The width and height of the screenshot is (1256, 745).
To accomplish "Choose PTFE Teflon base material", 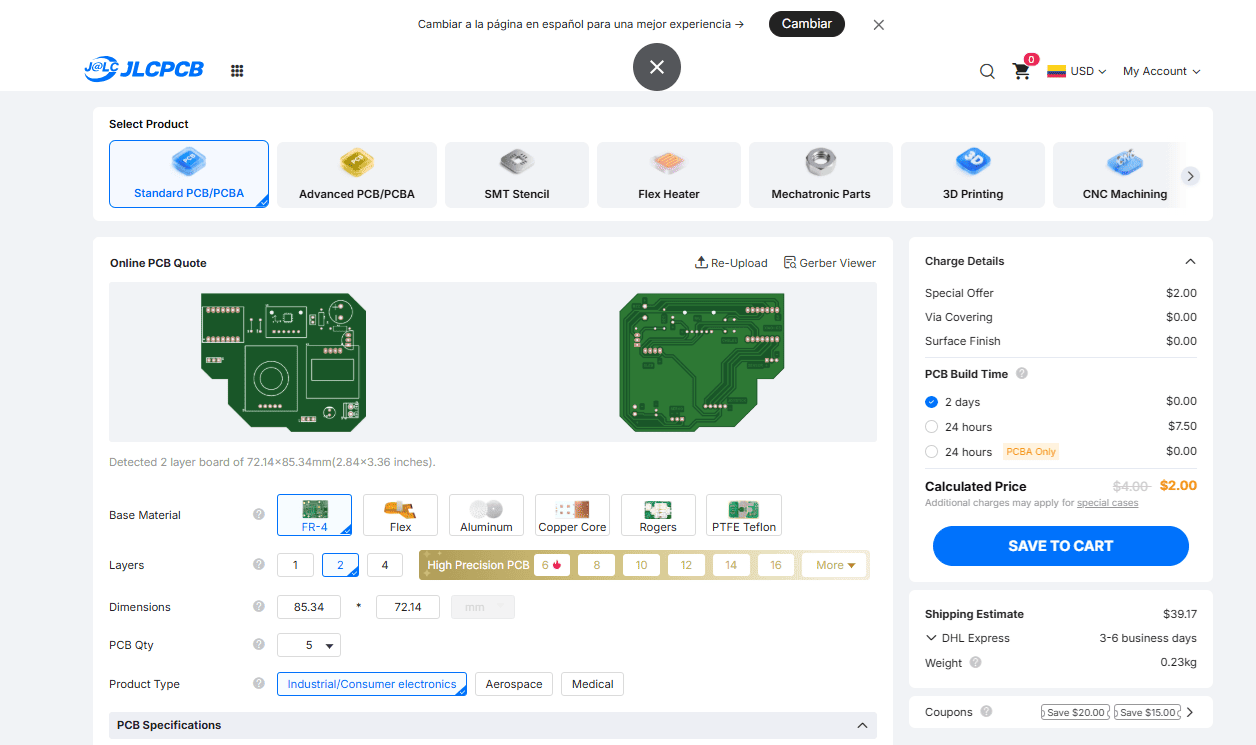I will [x=744, y=515].
